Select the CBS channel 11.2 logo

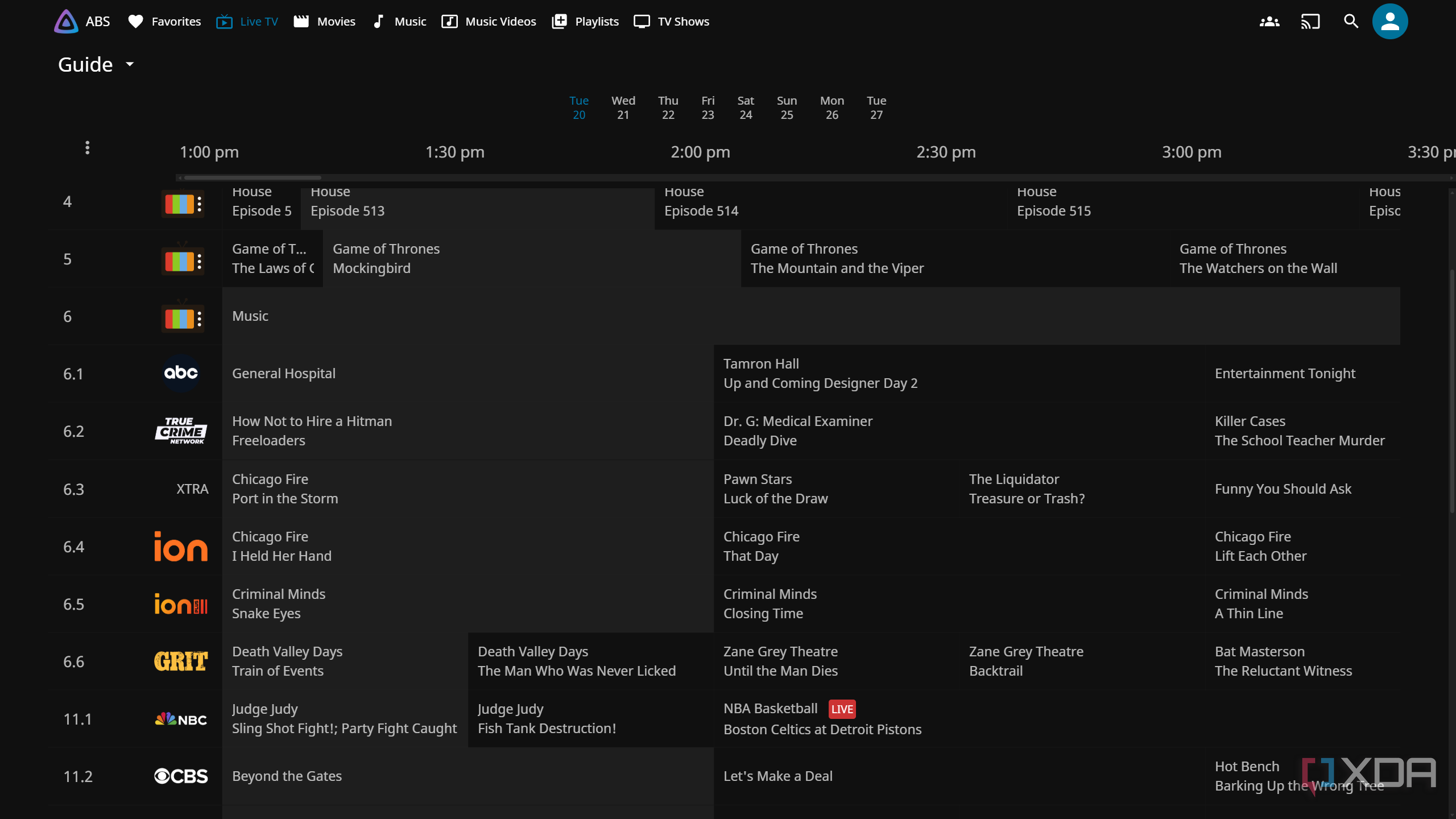(x=181, y=776)
